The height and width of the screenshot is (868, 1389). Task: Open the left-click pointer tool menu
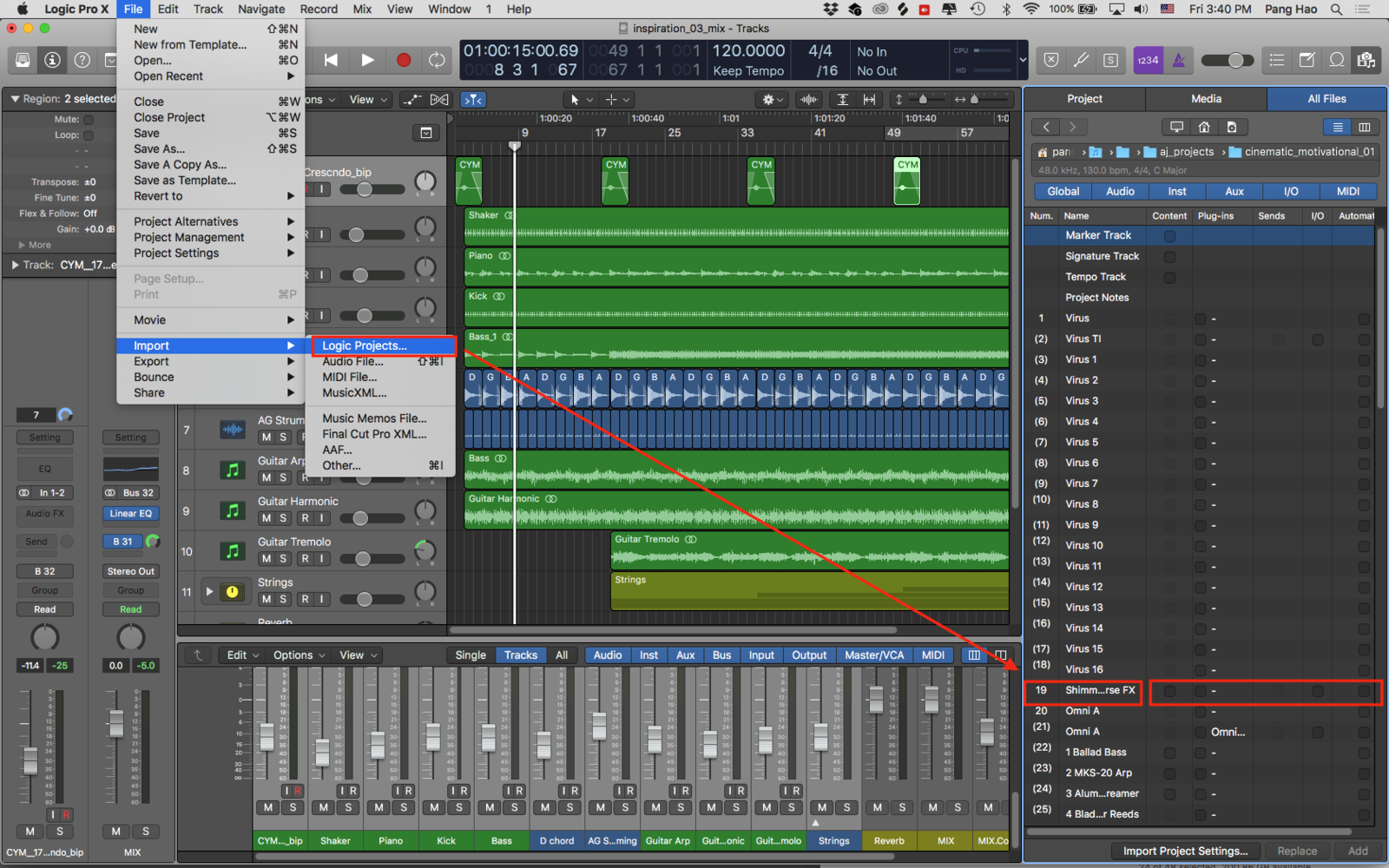click(580, 100)
